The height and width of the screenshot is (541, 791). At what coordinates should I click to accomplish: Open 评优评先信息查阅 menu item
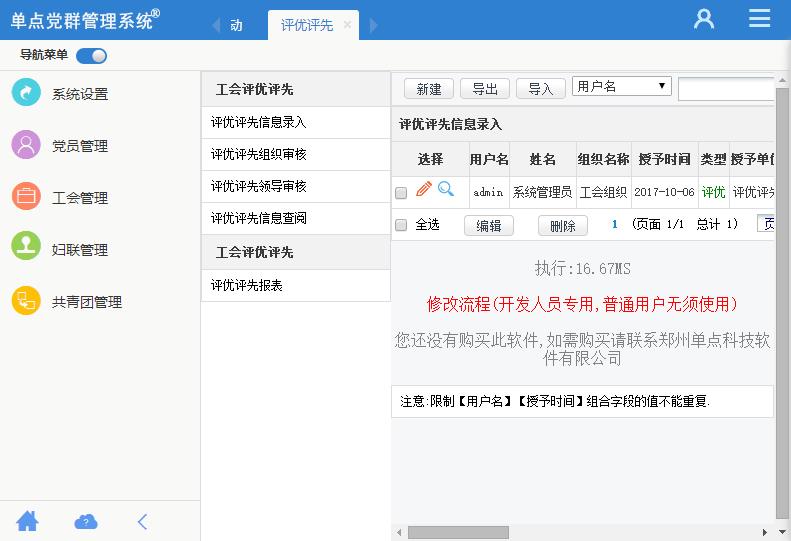coord(296,219)
